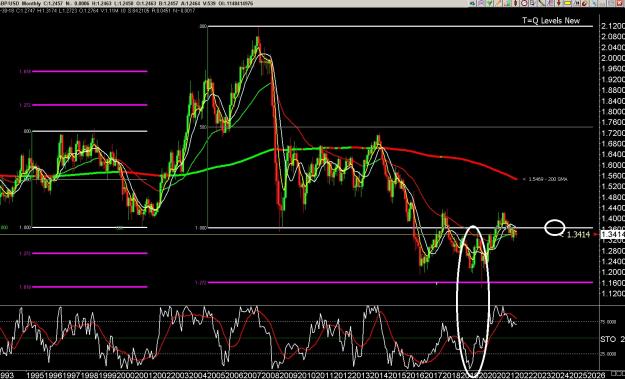This screenshot has width=625, height=379.
Task: Click the green checkmark toolbar icon
Action: pos(490,4)
